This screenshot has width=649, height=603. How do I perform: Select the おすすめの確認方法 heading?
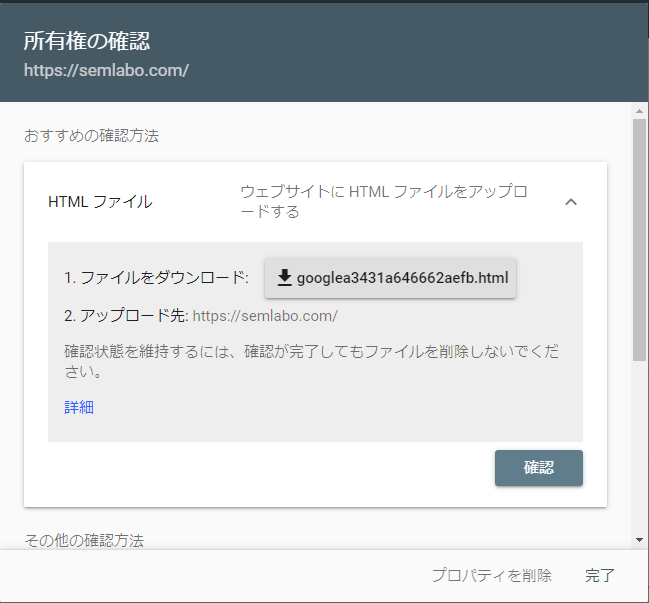coord(91,135)
